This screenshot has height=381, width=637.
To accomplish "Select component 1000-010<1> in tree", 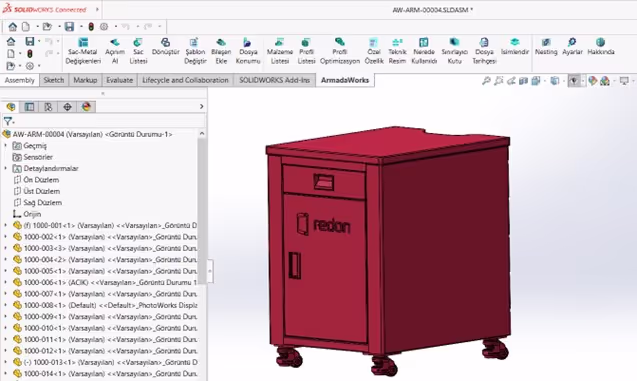I will (105, 328).
